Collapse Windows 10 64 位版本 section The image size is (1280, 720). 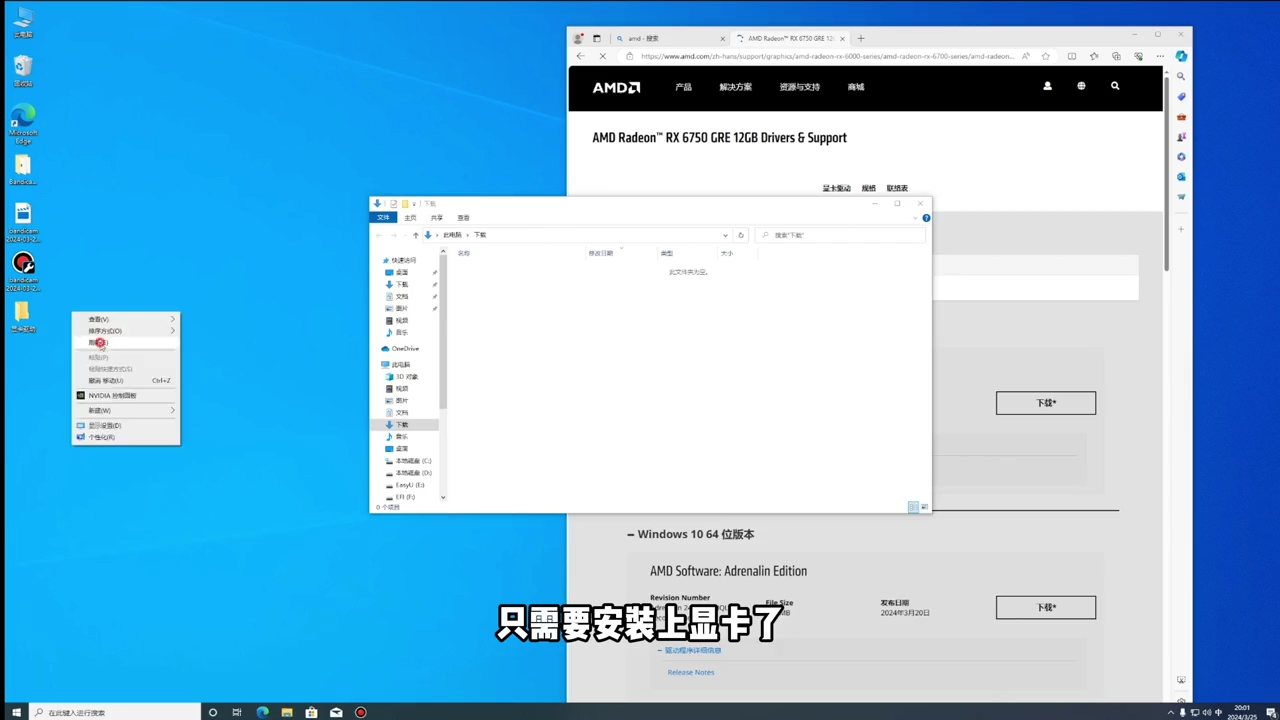click(x=690, y=534)
